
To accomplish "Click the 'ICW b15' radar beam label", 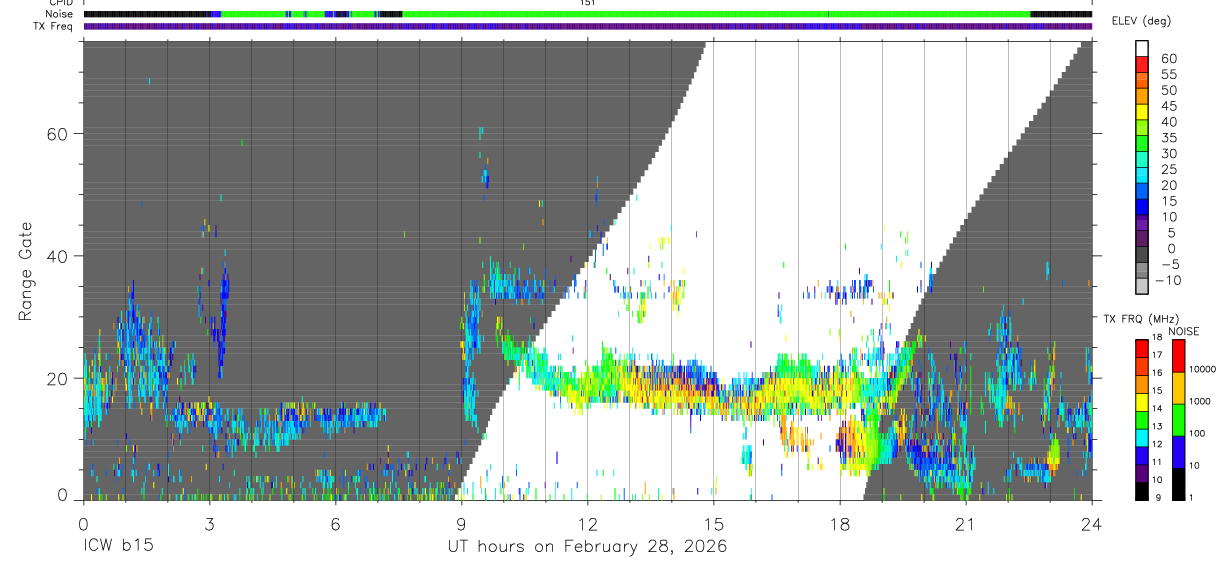I will click(118, 547).
